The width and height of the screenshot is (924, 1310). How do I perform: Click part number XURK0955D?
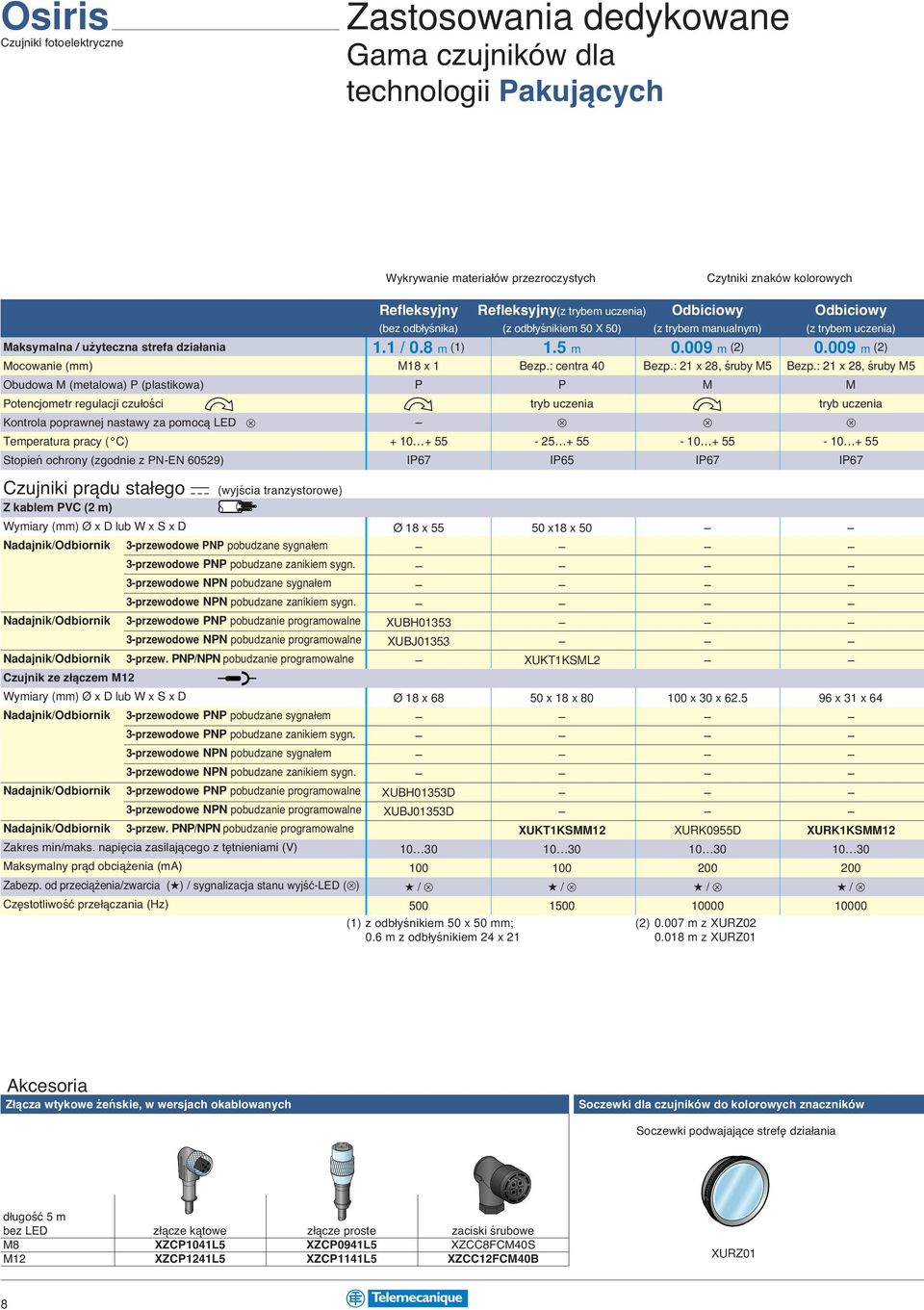pyautogui.click(x=707, y=830)
